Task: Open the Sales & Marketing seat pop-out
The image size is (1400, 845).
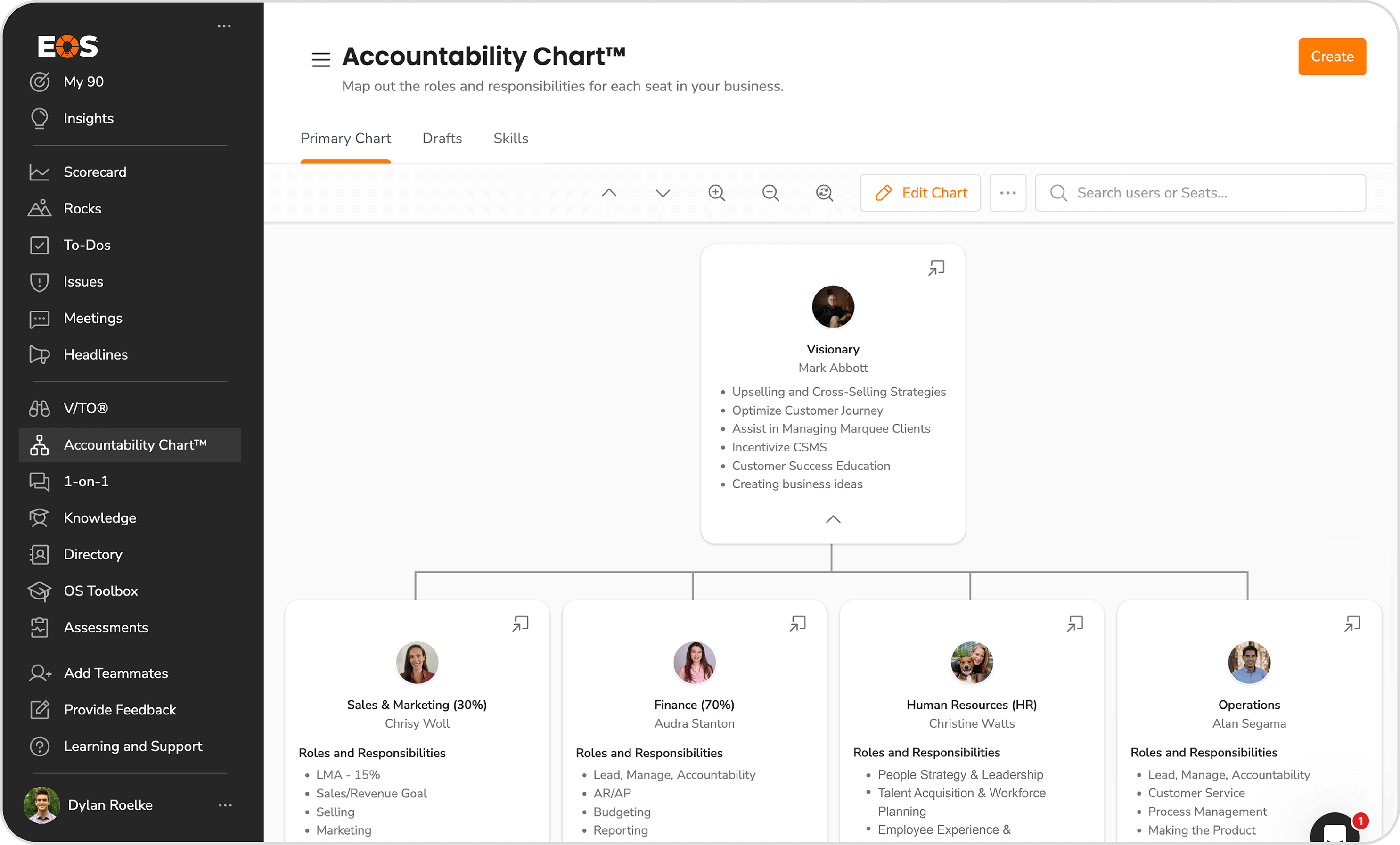Action: pyautogui.click(x=520, y=623)
